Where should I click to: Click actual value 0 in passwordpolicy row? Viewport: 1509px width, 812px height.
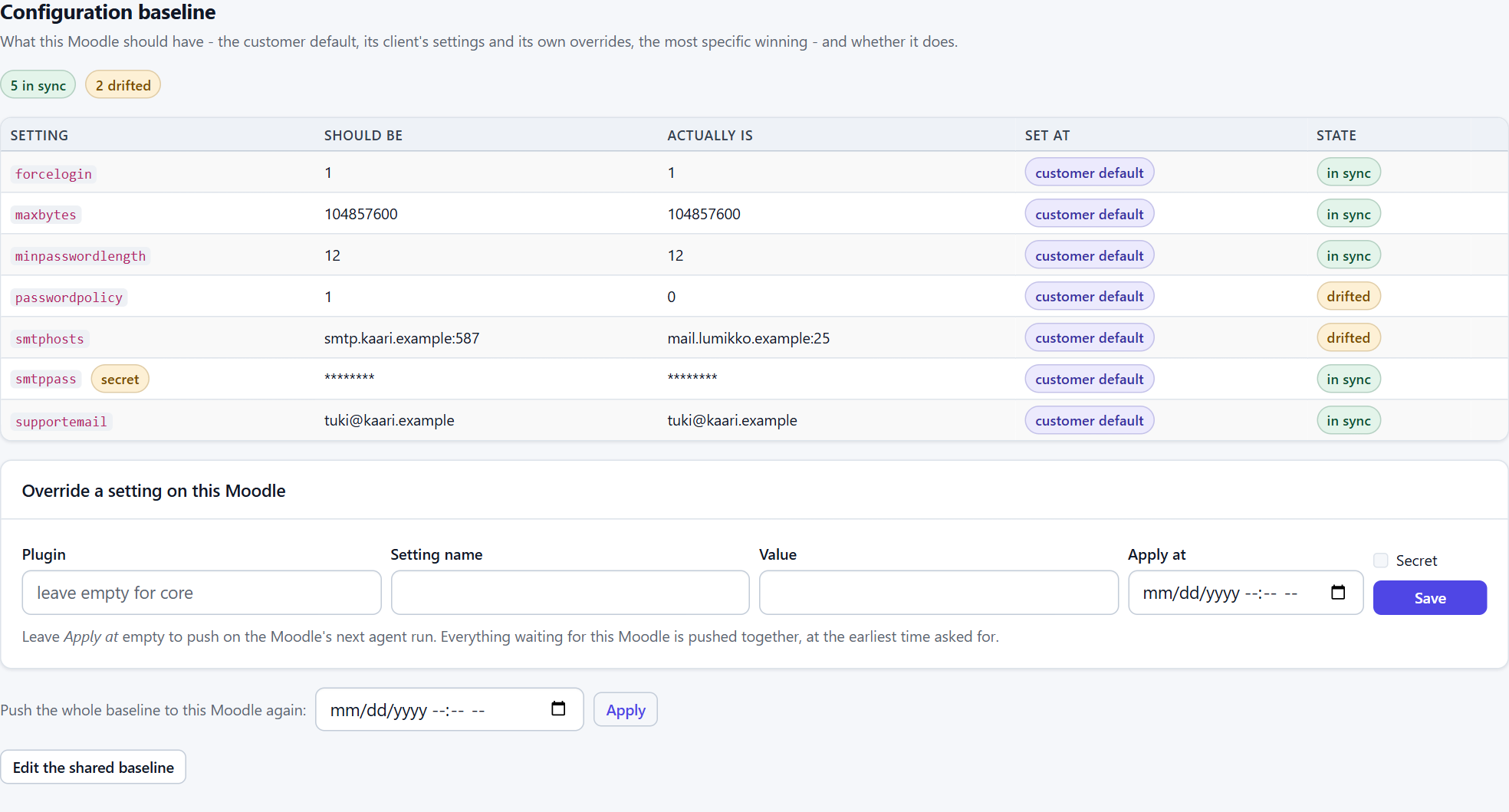pyautogui.click(x=672, y=297)
